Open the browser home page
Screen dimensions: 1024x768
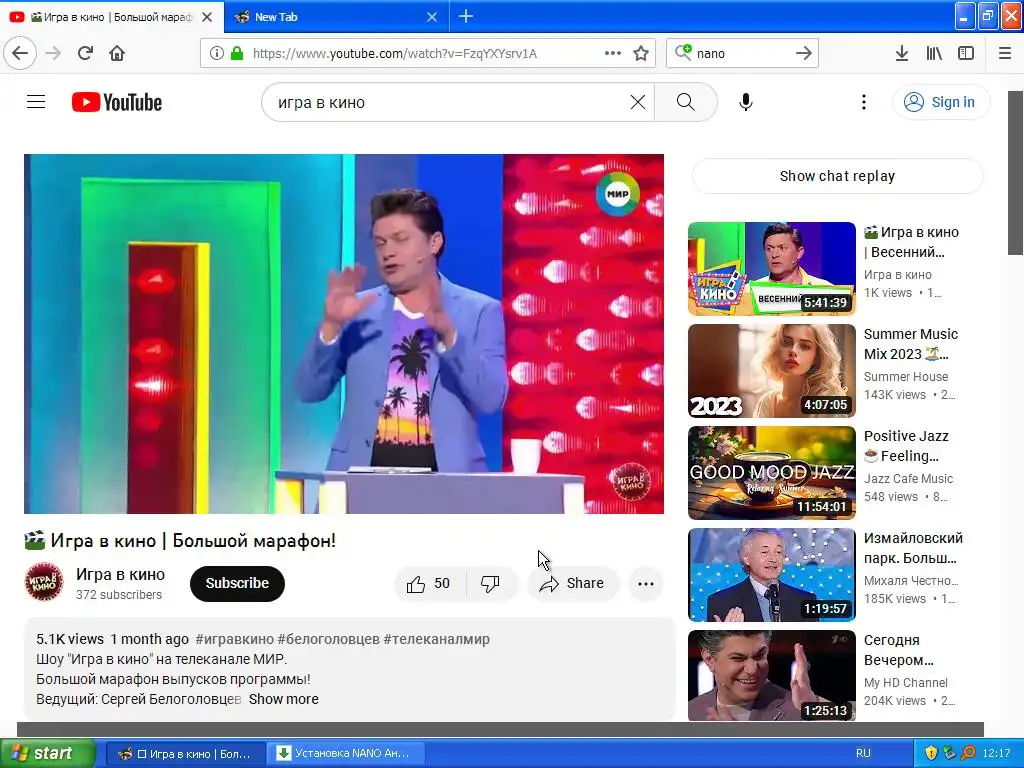pyautogui.click(x=117, y=53)
